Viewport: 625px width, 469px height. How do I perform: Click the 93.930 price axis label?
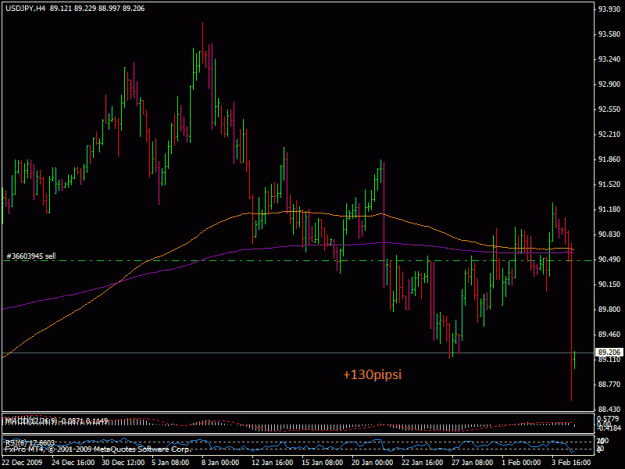pyautogui.click(x=609, y=9)
